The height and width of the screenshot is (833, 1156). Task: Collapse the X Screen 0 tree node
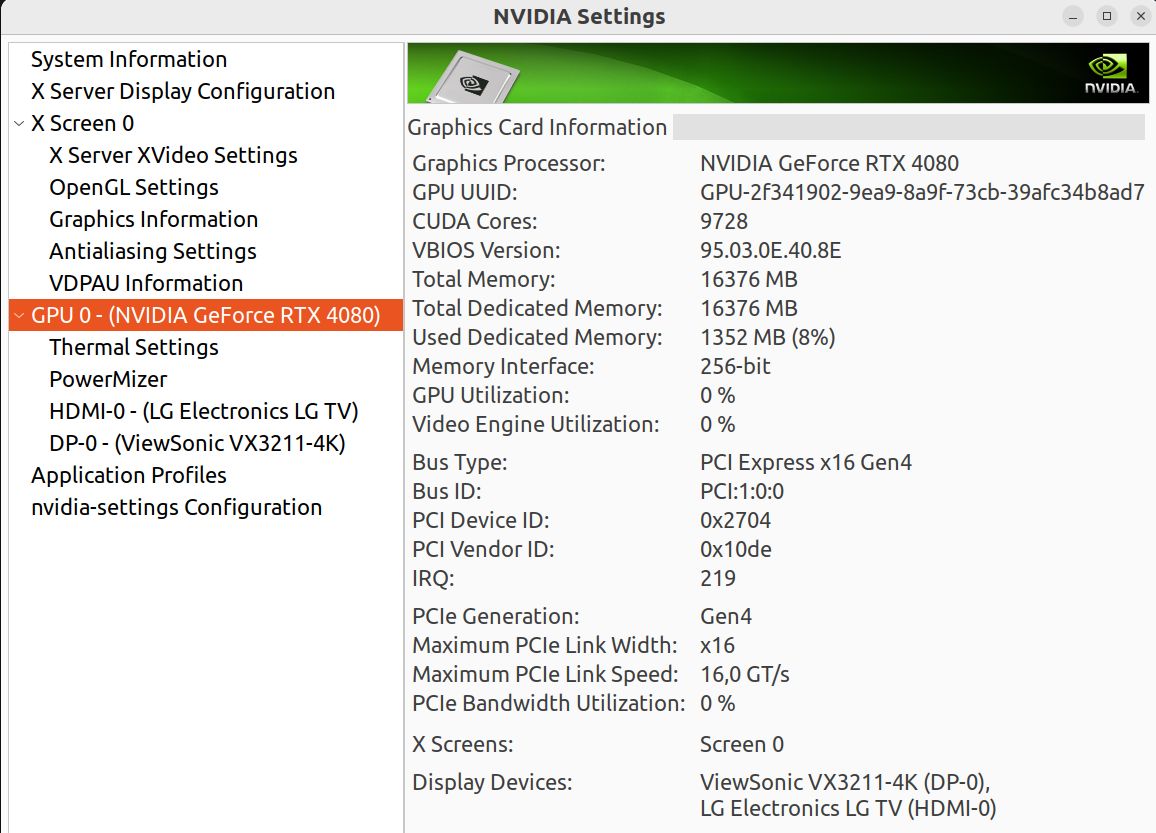point(19,124)
